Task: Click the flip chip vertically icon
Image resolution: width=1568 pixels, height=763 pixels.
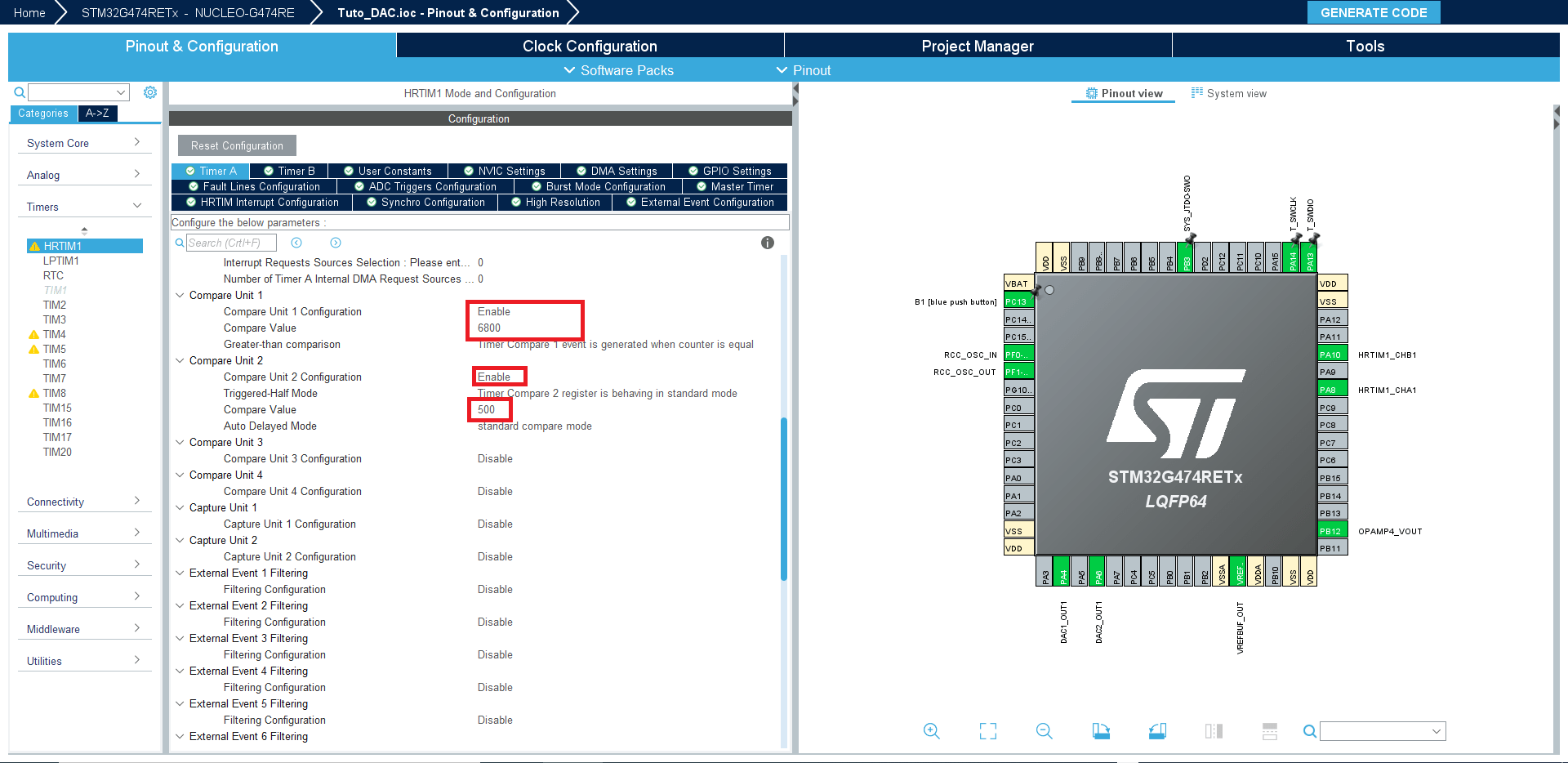Action: 1270,731
